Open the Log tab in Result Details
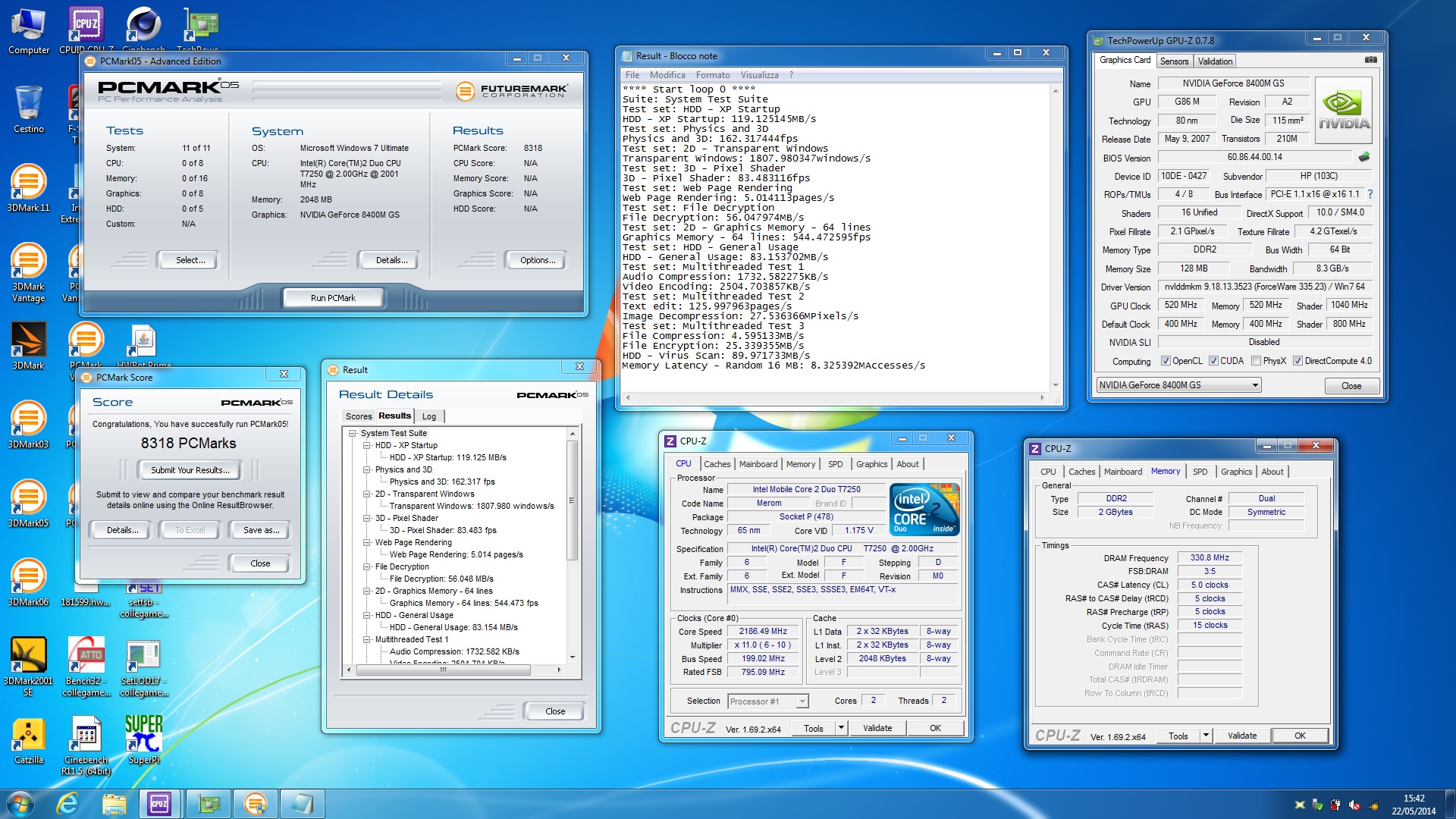 (429, 416)
